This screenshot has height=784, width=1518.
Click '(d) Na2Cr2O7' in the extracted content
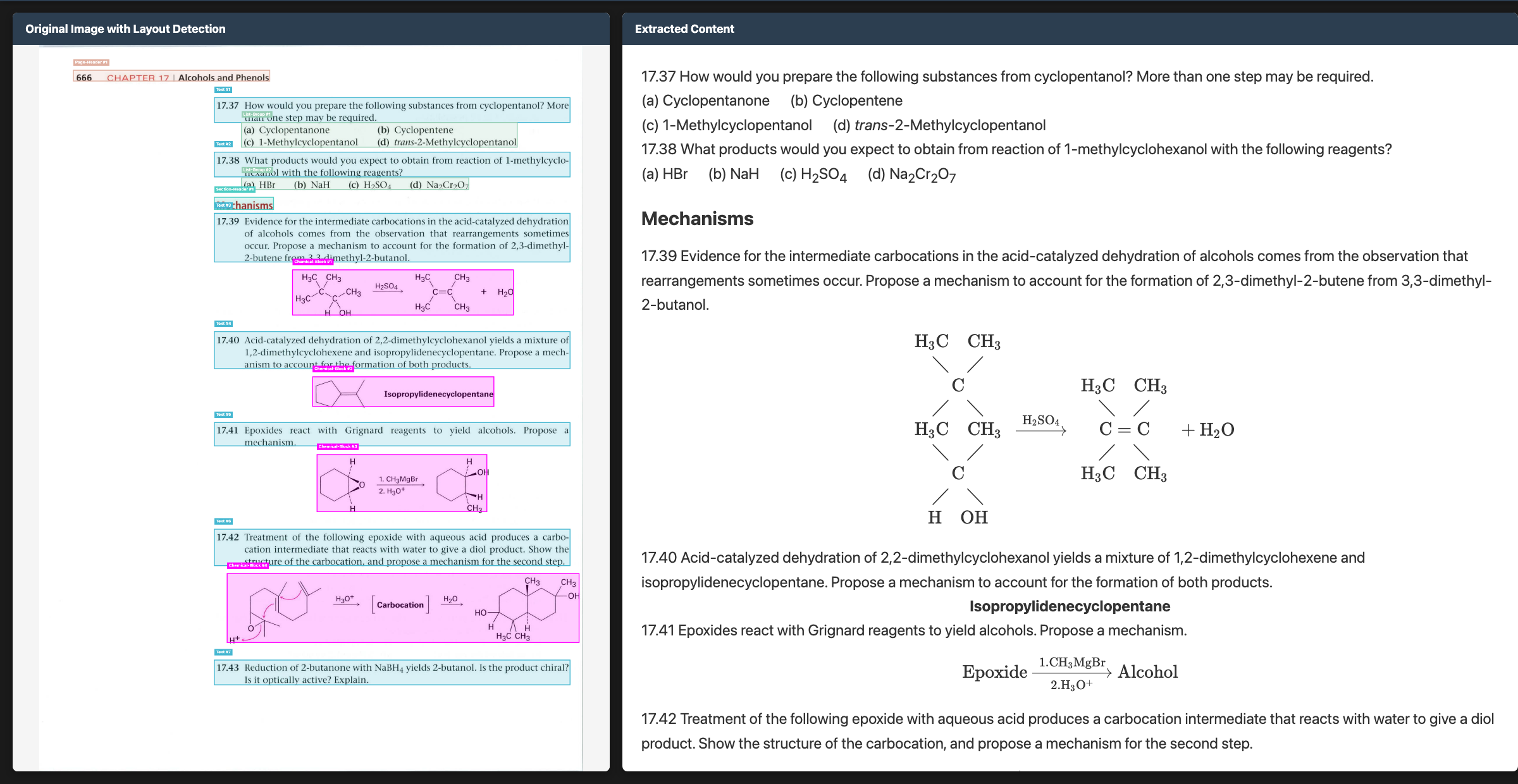912,175
